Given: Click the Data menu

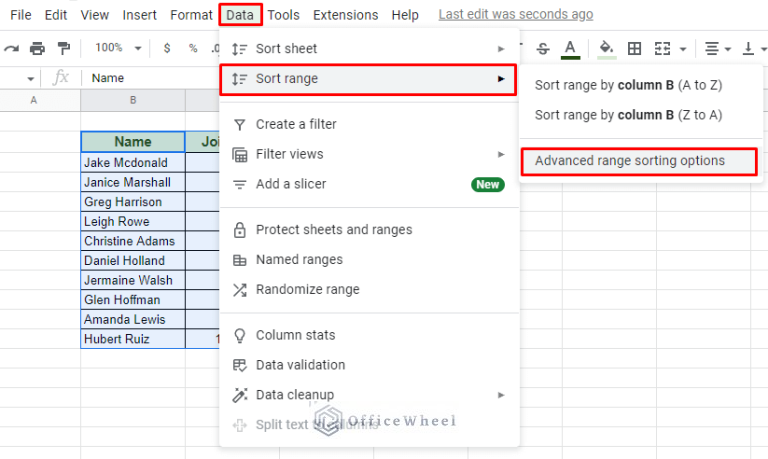Looking at the screenshot, I should (240, 15).
